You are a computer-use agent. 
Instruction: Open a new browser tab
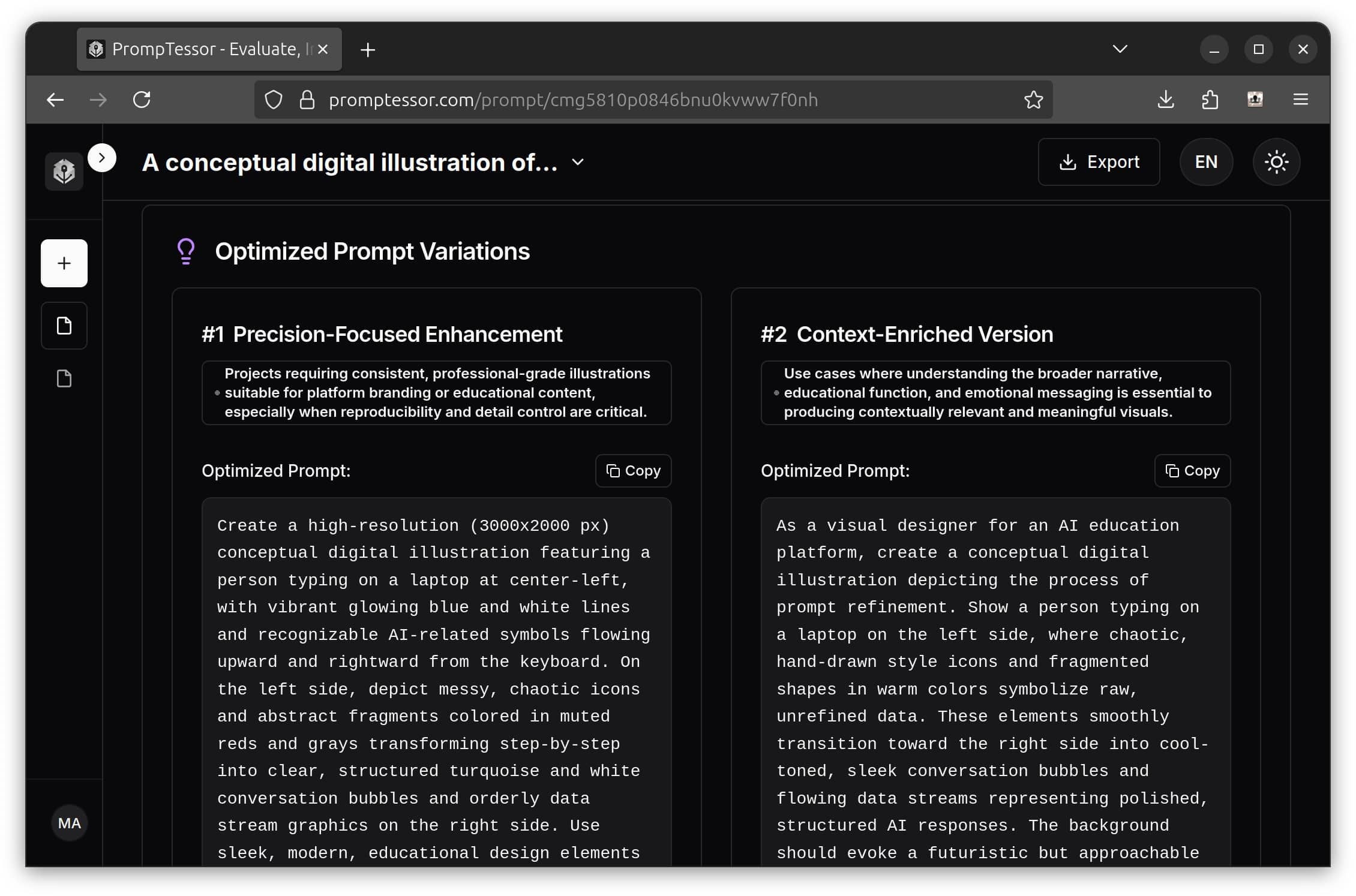(x=368, y=50)
